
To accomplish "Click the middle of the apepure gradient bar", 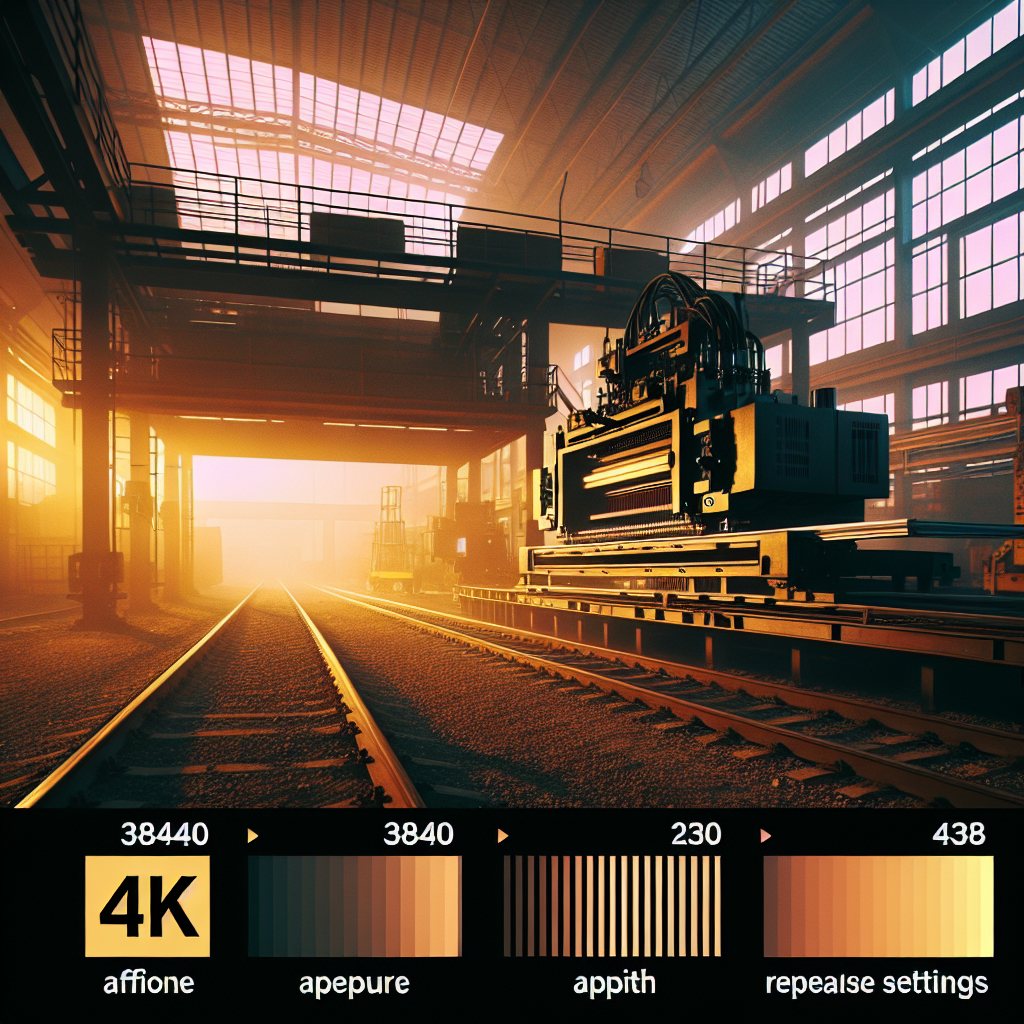I will 354,906.
